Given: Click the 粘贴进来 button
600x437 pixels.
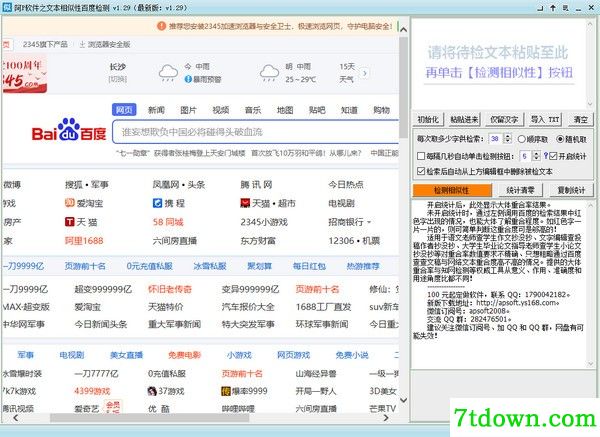Looking at the screenshot, I should pos(464,119).
